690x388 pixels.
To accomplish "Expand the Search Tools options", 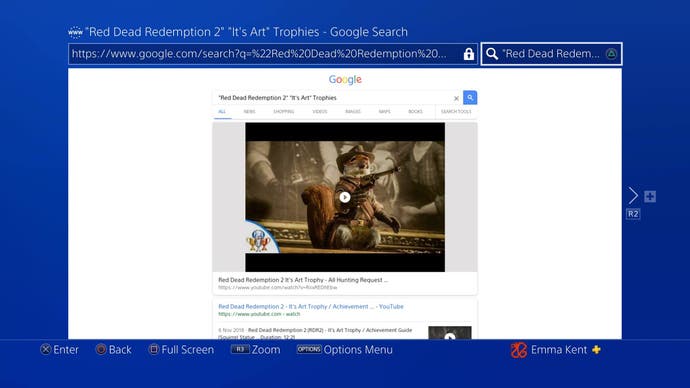I will 456,112.
